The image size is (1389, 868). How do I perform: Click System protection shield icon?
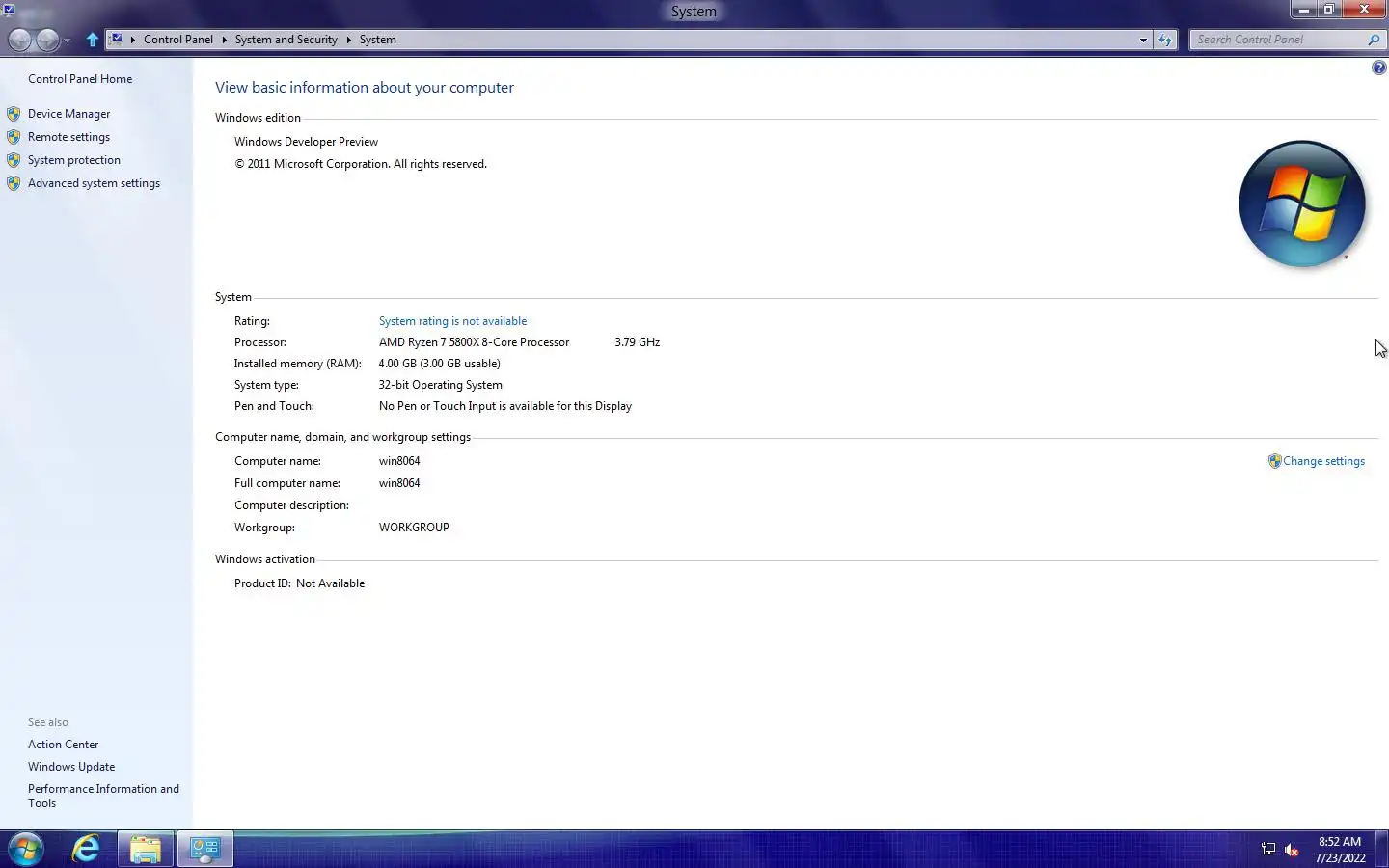(x=14, y=160)
